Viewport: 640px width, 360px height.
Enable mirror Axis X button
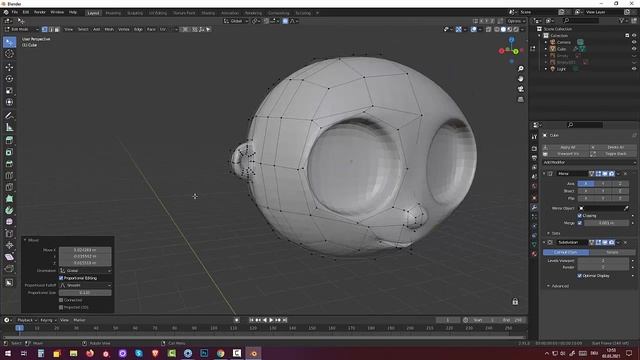coord(586,184)
